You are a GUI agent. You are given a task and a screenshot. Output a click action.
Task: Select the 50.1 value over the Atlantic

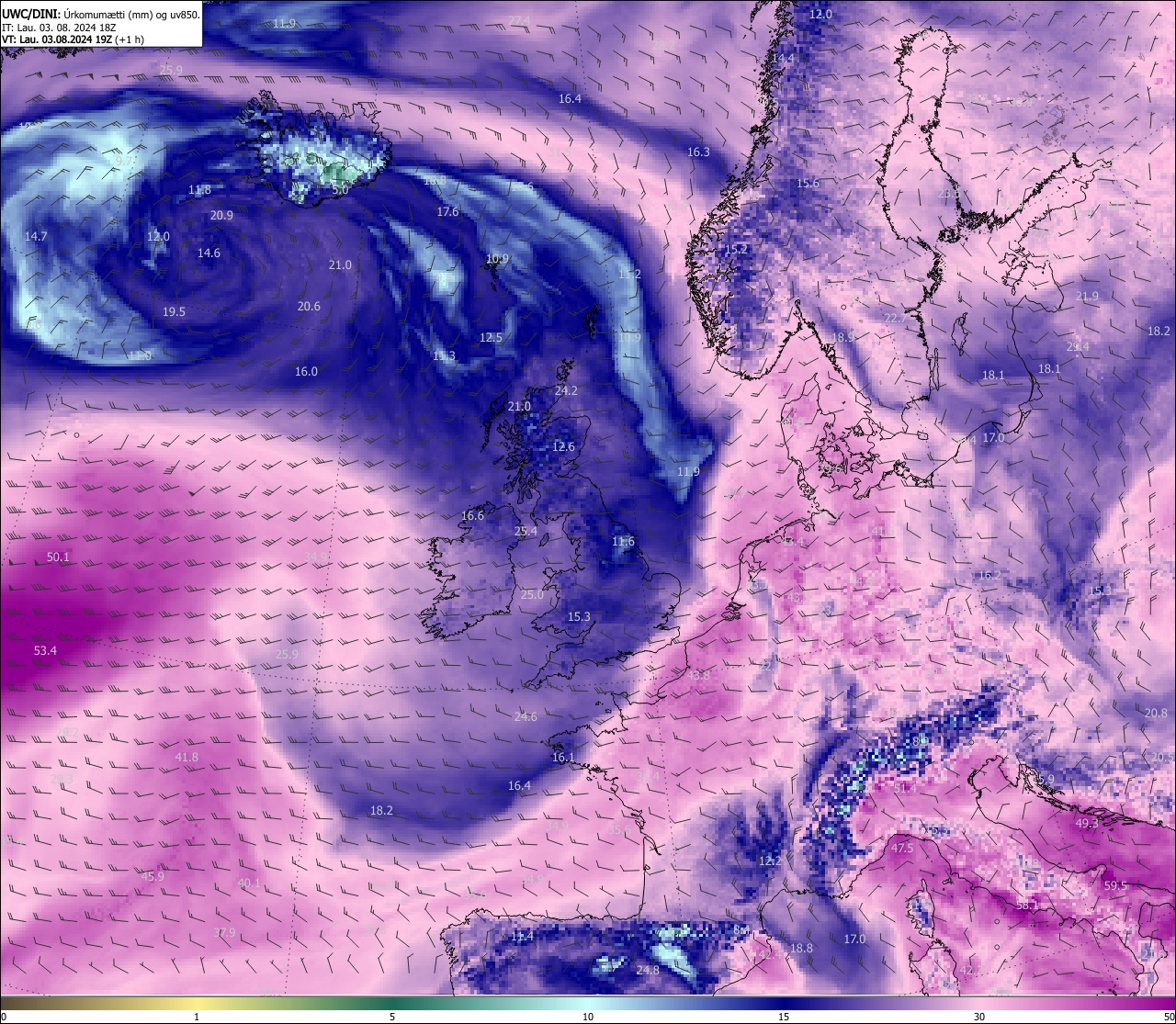click(58, 557)
